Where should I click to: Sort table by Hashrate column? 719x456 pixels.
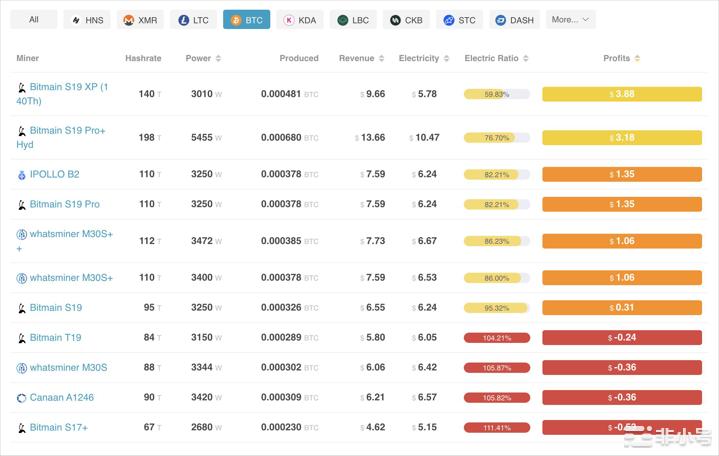point(143,58)
